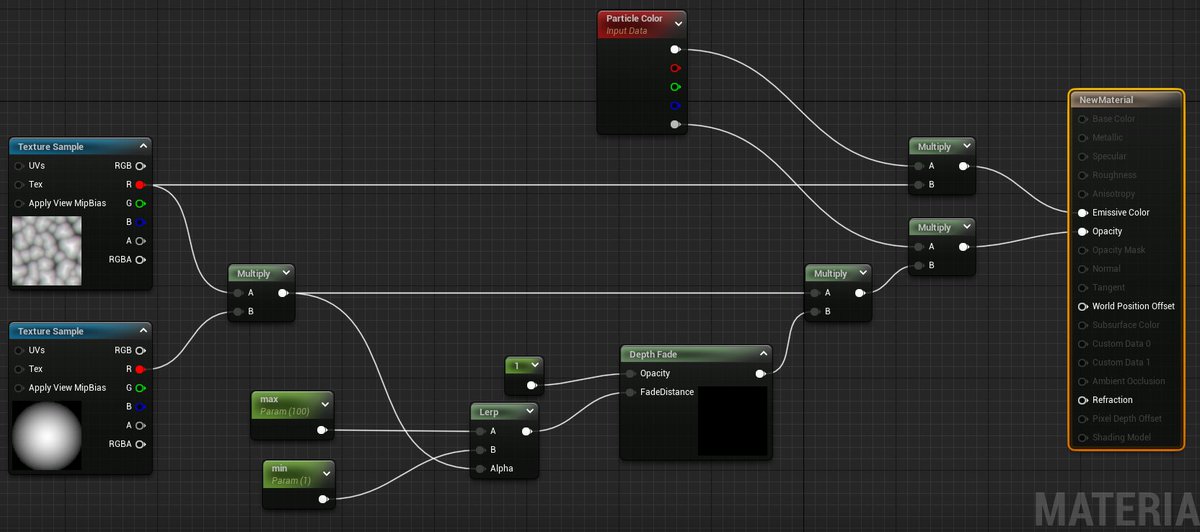Select the noise texture preview thumbnail

pos(46,251)
